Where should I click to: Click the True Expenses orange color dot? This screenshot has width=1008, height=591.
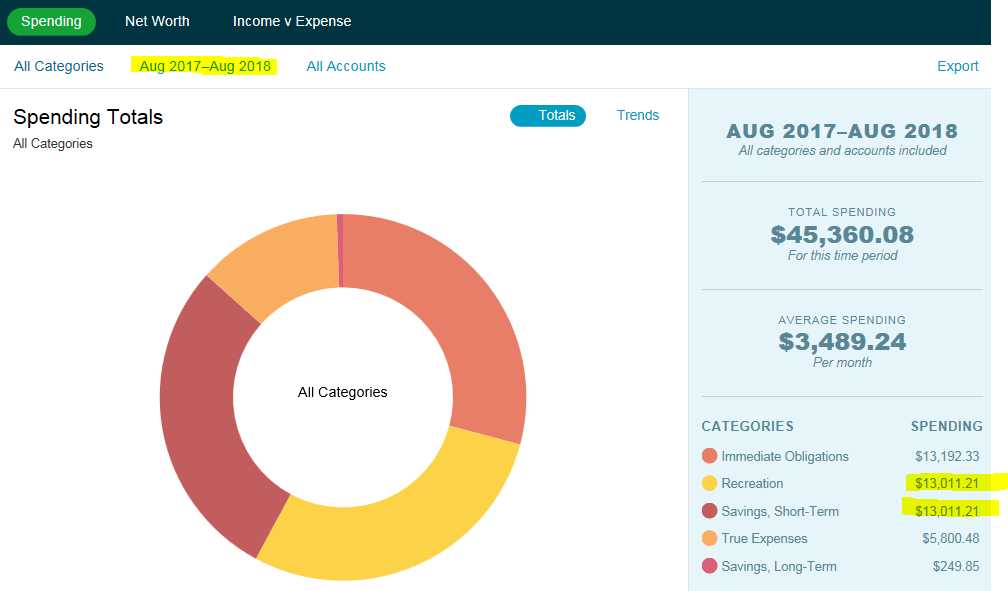point(709,538)
